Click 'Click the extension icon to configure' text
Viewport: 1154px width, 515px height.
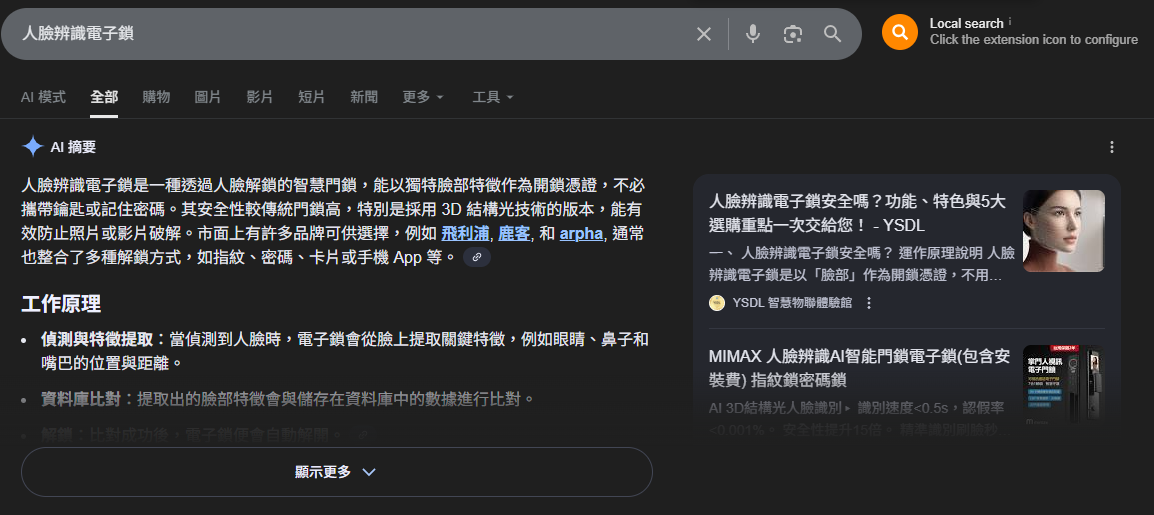(x=1033, y=40)
